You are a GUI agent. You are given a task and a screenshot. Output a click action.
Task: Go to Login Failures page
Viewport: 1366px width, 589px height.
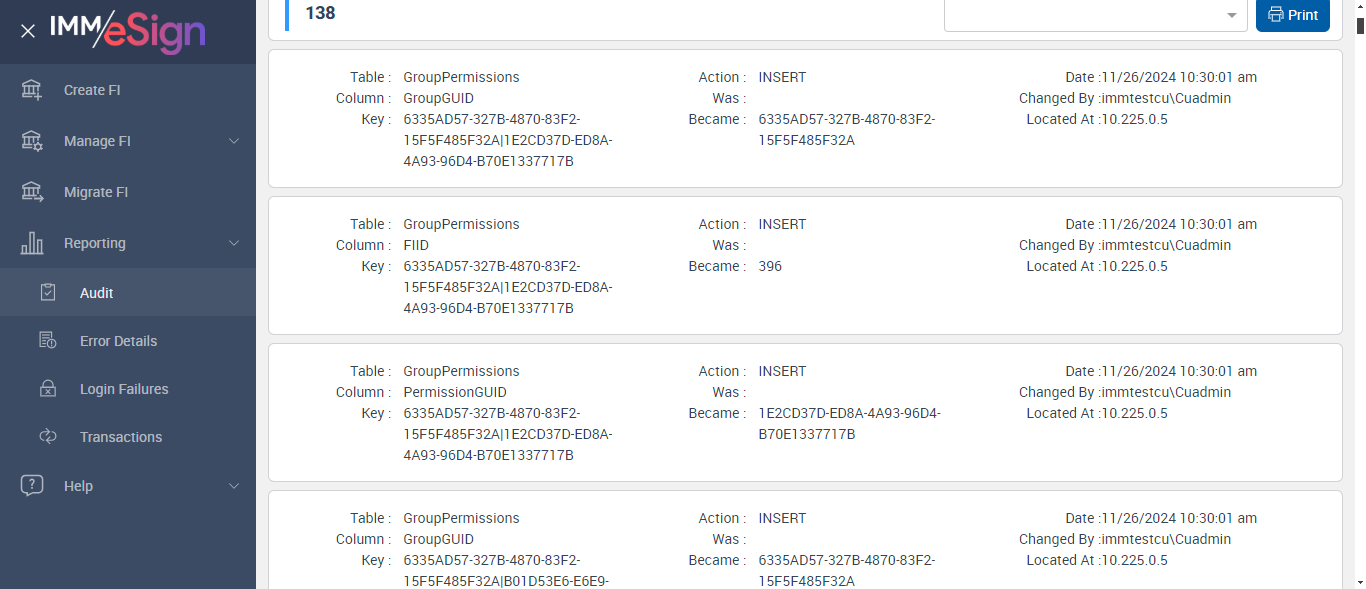coord(124,389)
